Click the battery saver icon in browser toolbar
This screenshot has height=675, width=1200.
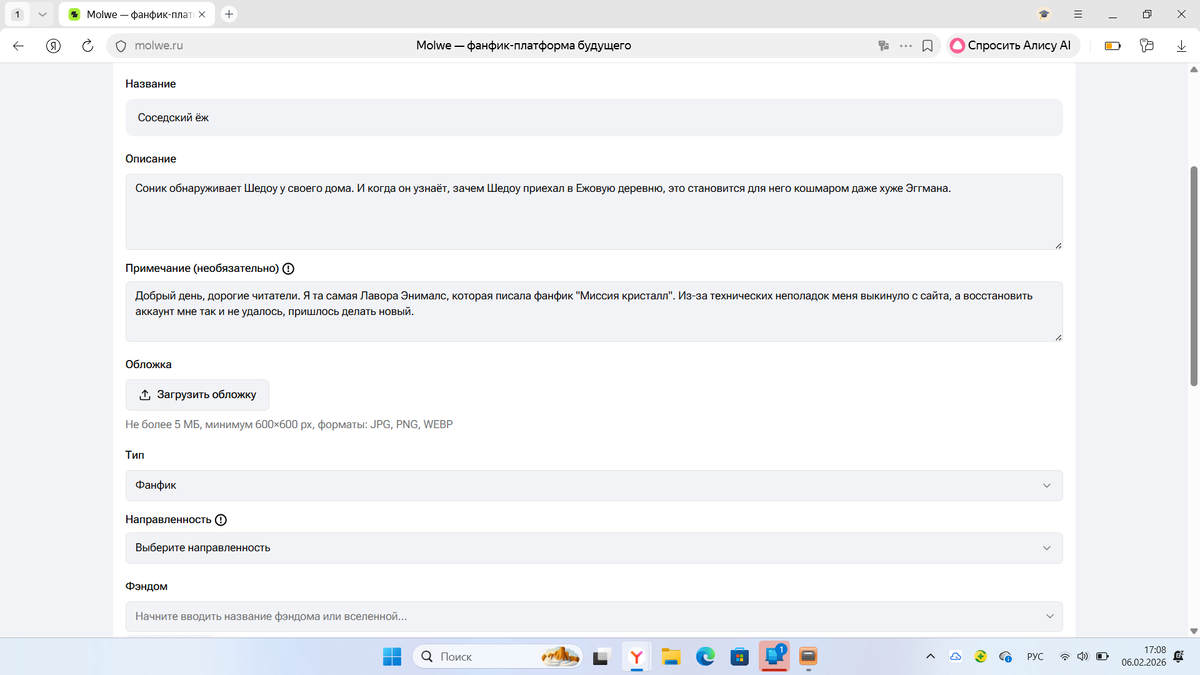click(x=1112, y=45)
